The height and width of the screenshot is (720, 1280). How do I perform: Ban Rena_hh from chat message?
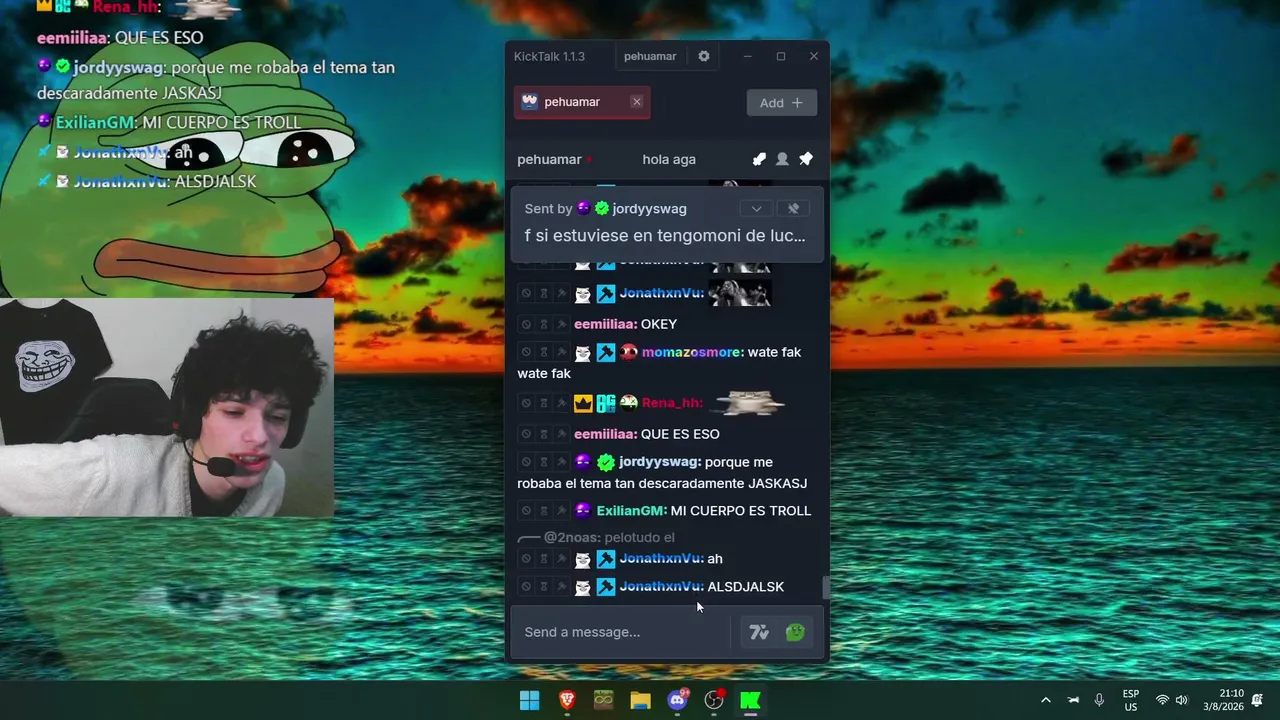click(x=526, y=403)
